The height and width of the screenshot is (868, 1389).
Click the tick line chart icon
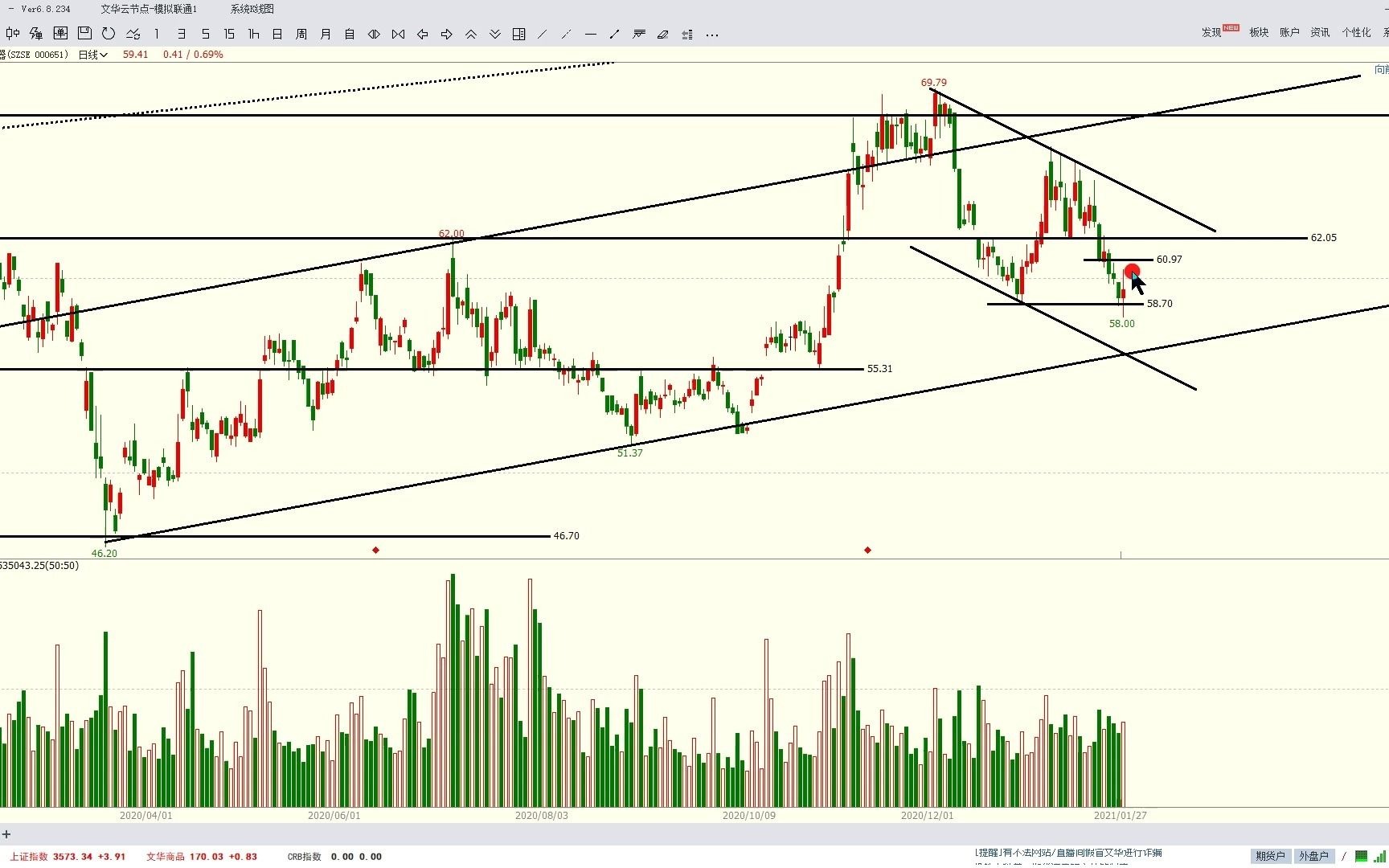133,34
